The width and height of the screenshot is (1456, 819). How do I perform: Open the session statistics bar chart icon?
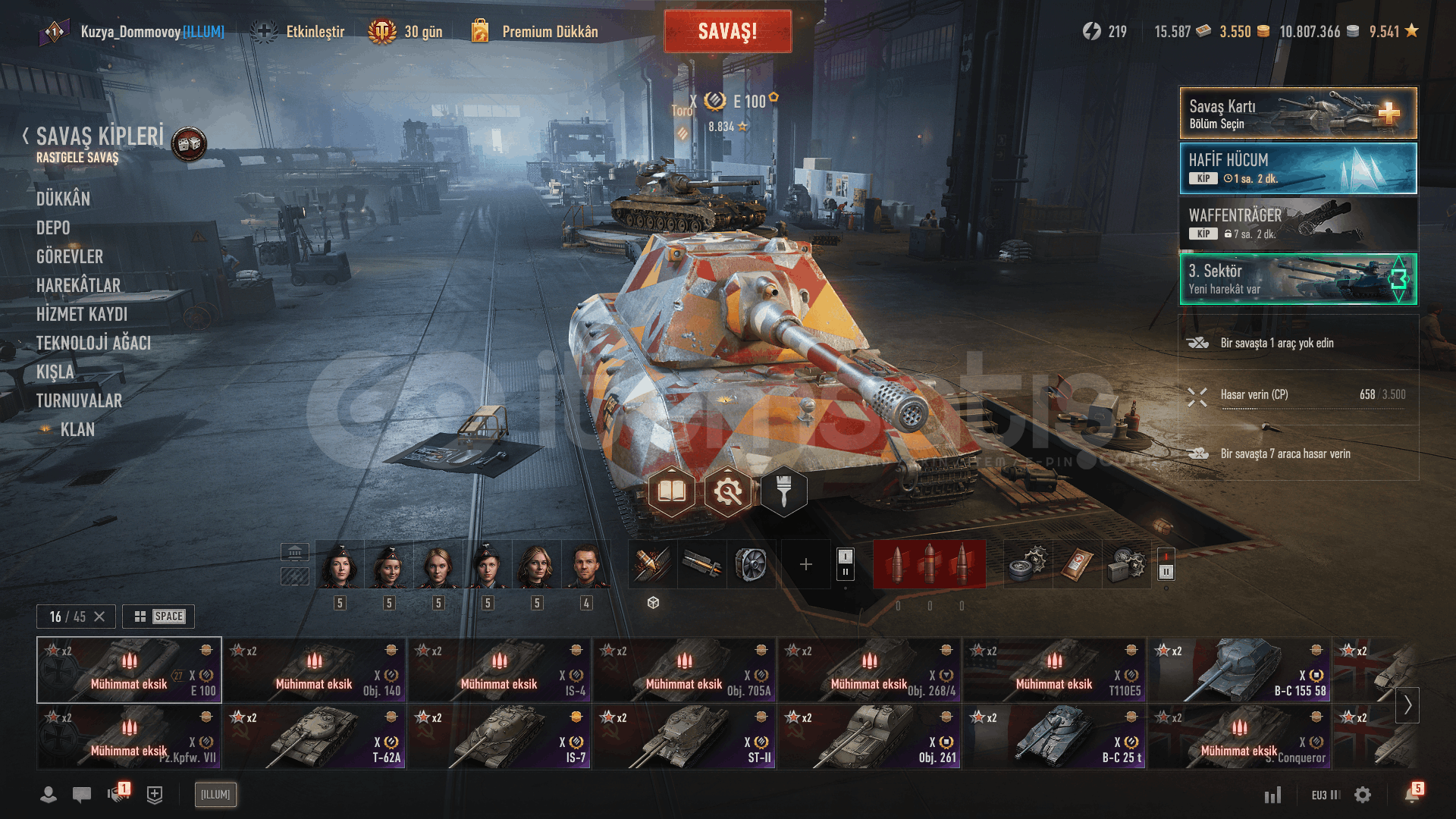(1272, 795)
